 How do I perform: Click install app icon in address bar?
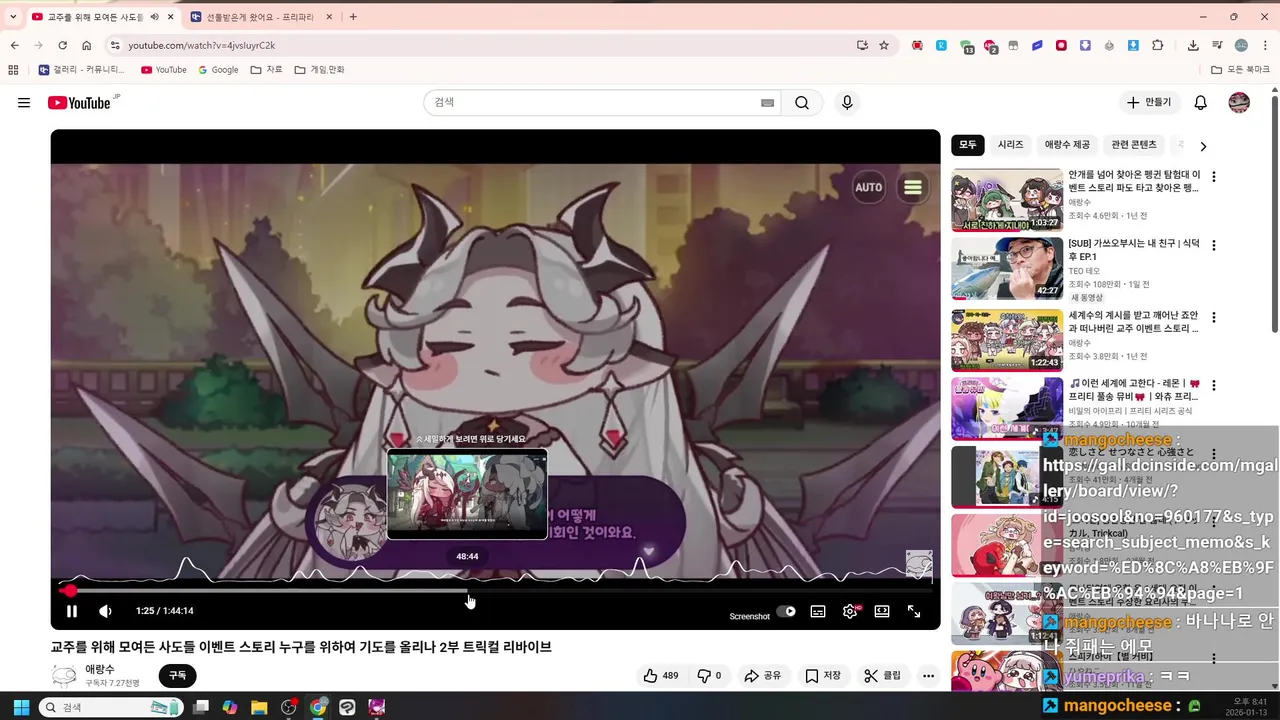point(862,45)
